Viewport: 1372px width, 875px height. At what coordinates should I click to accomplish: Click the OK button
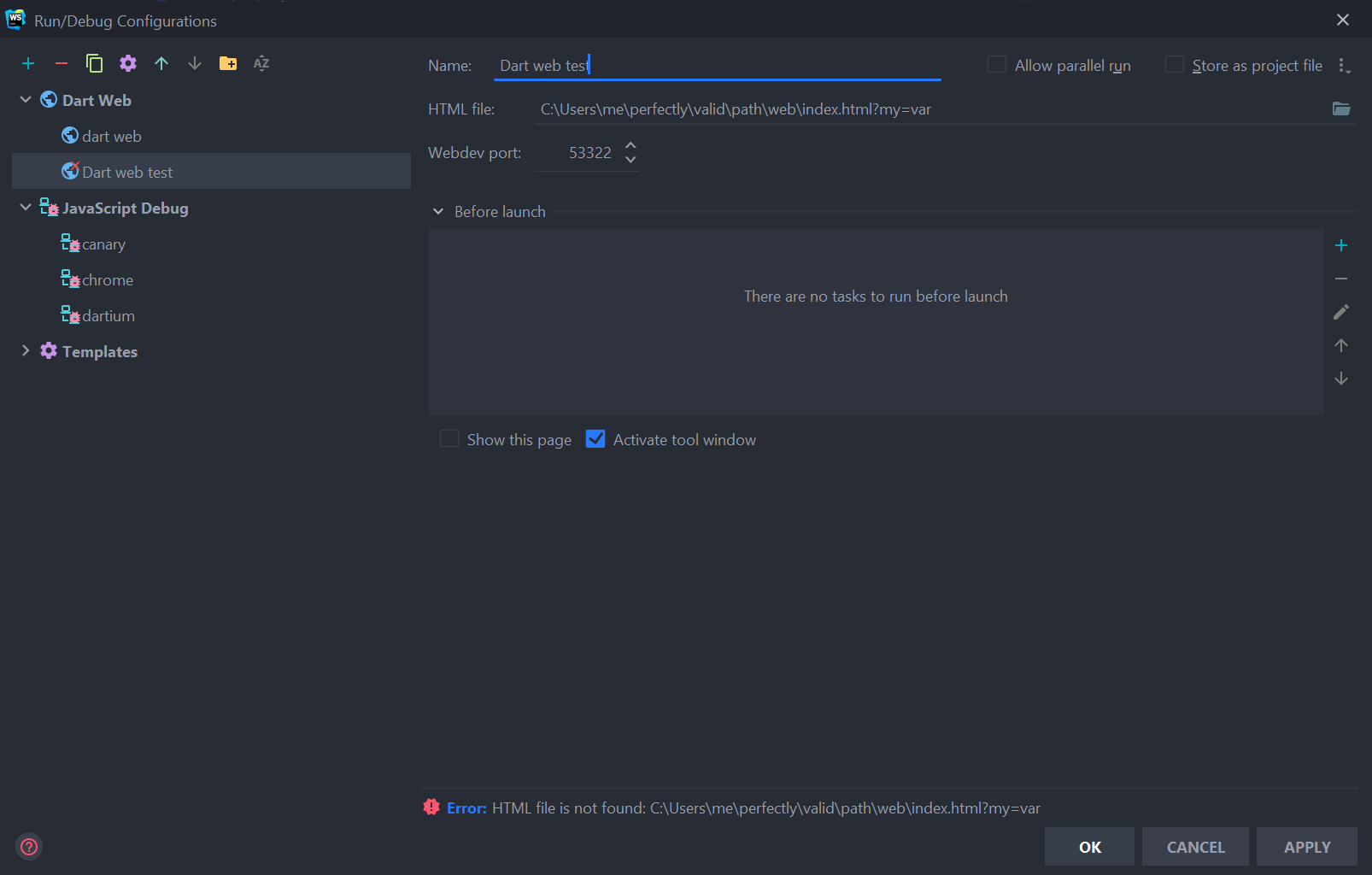[1089, 847]
